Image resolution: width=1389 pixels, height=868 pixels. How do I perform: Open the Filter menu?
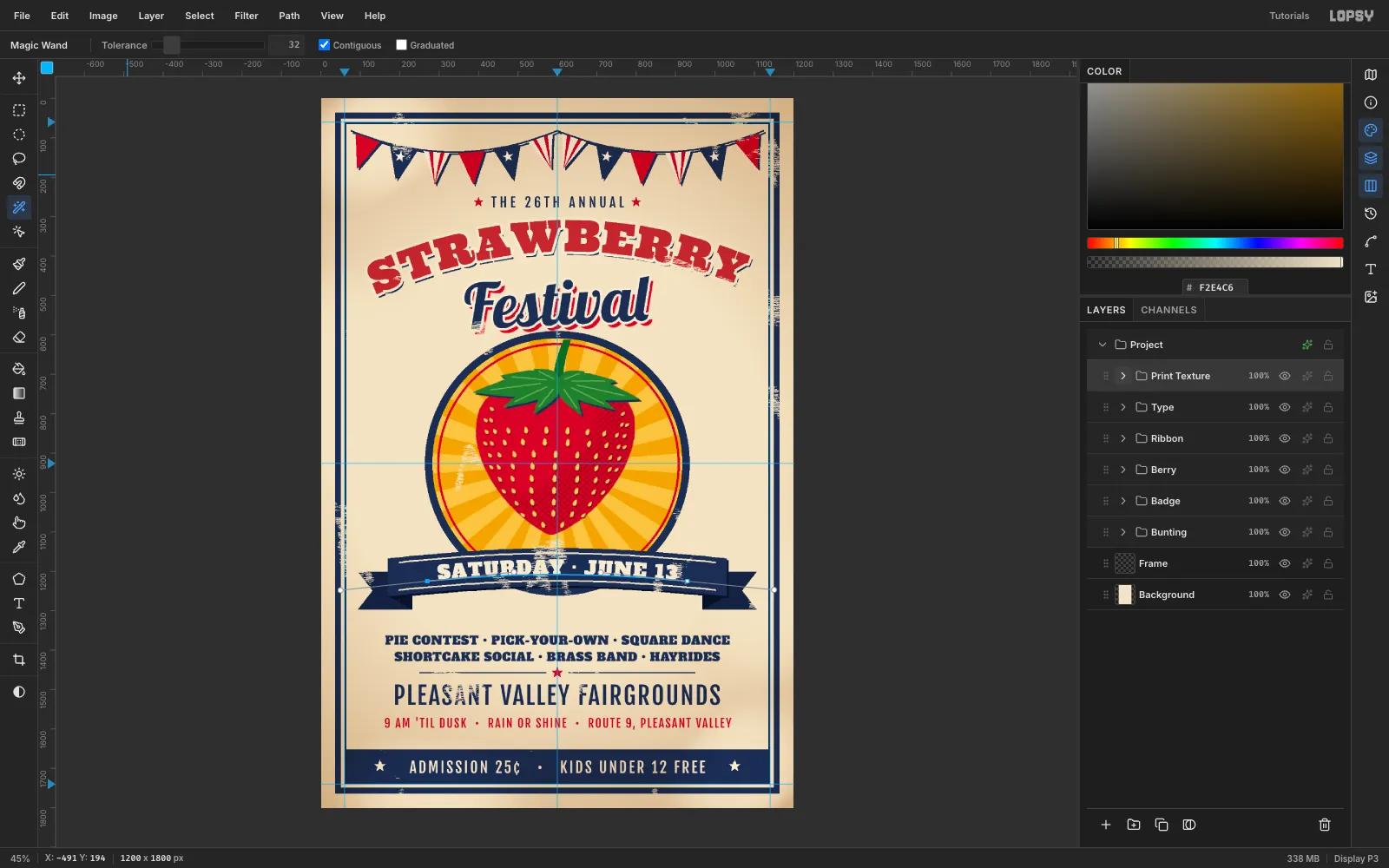click(247, 16)
